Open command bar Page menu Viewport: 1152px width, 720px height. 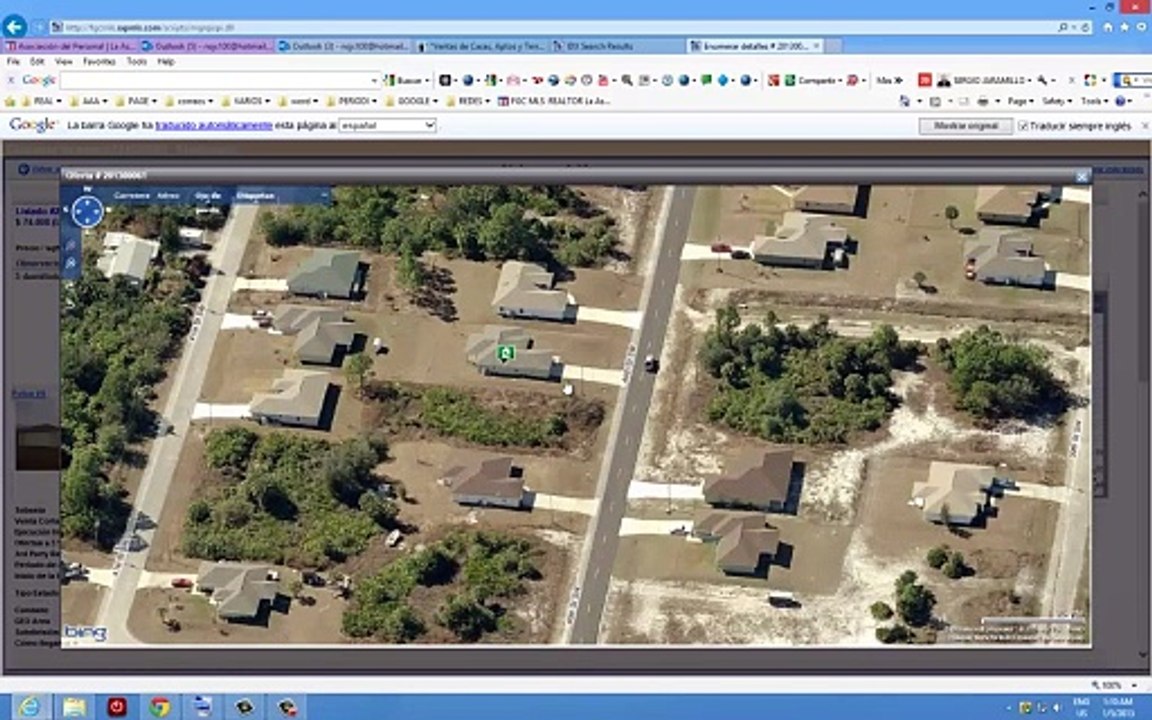[1020, 101]
